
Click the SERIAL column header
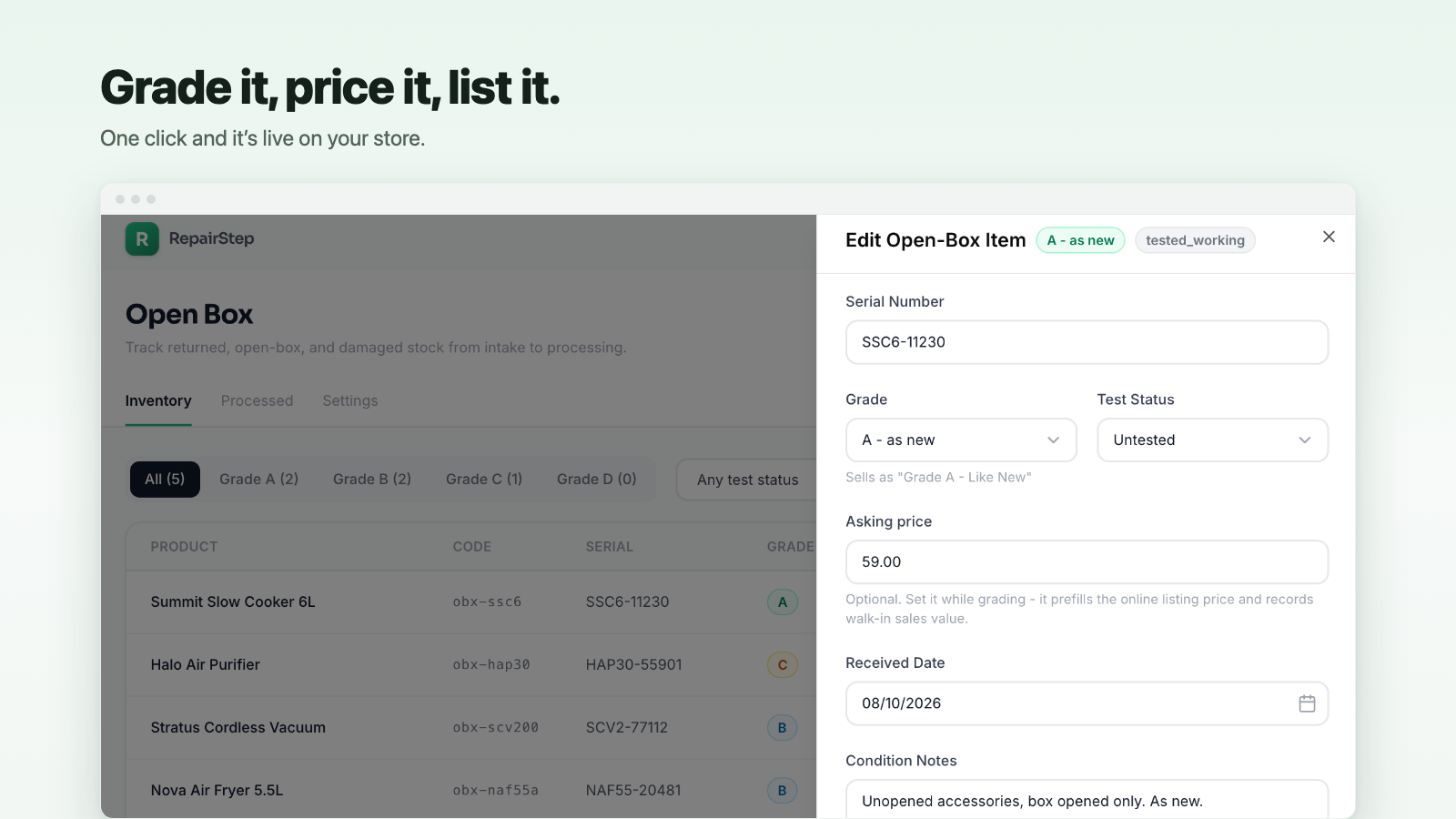click(610, 547)
